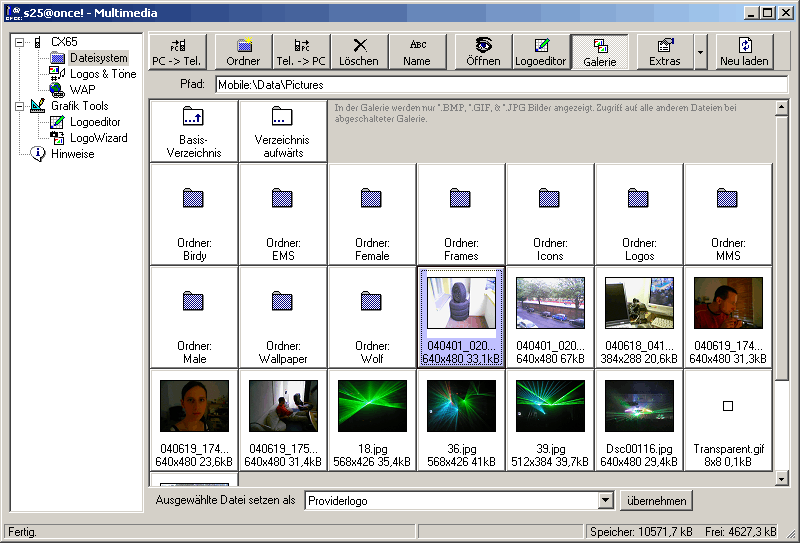Image resolution: width=800 pixels, height=543 pixels.
Task: Click the CX65 phone icon
Action: pos(38,42)
